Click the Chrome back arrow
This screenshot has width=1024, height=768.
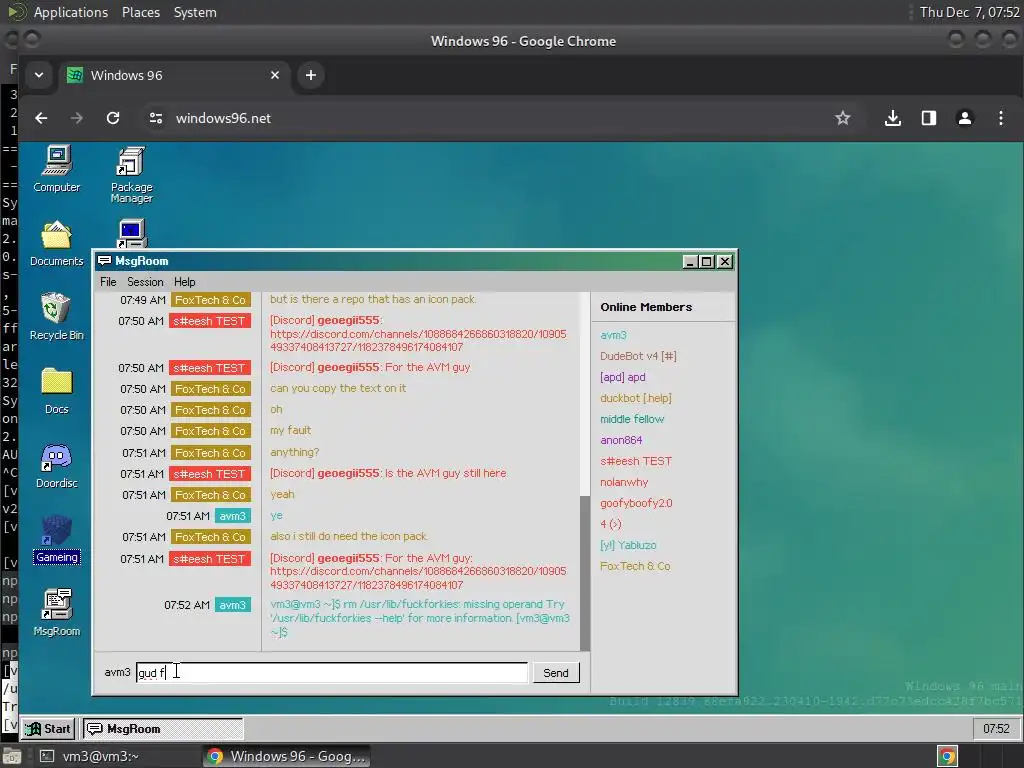41,118
